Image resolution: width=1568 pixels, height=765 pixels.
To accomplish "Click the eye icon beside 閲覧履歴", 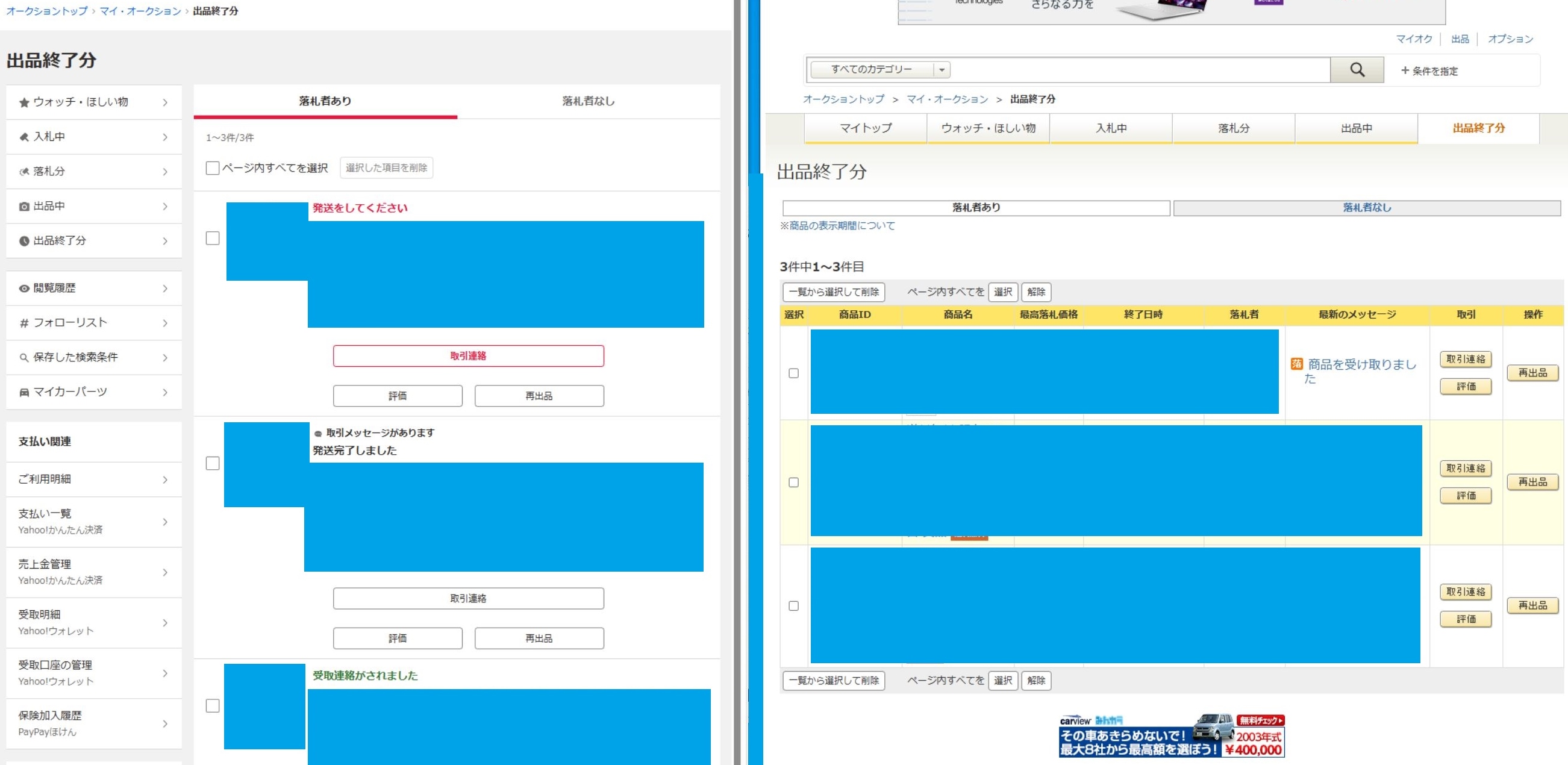I will (x=23, y=289).
